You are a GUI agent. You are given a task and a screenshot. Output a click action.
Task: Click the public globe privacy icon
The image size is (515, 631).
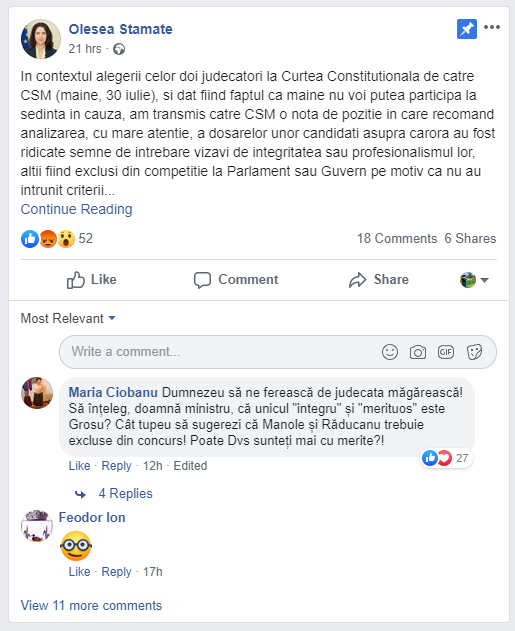pyautogui.click(x=119, y=49)
